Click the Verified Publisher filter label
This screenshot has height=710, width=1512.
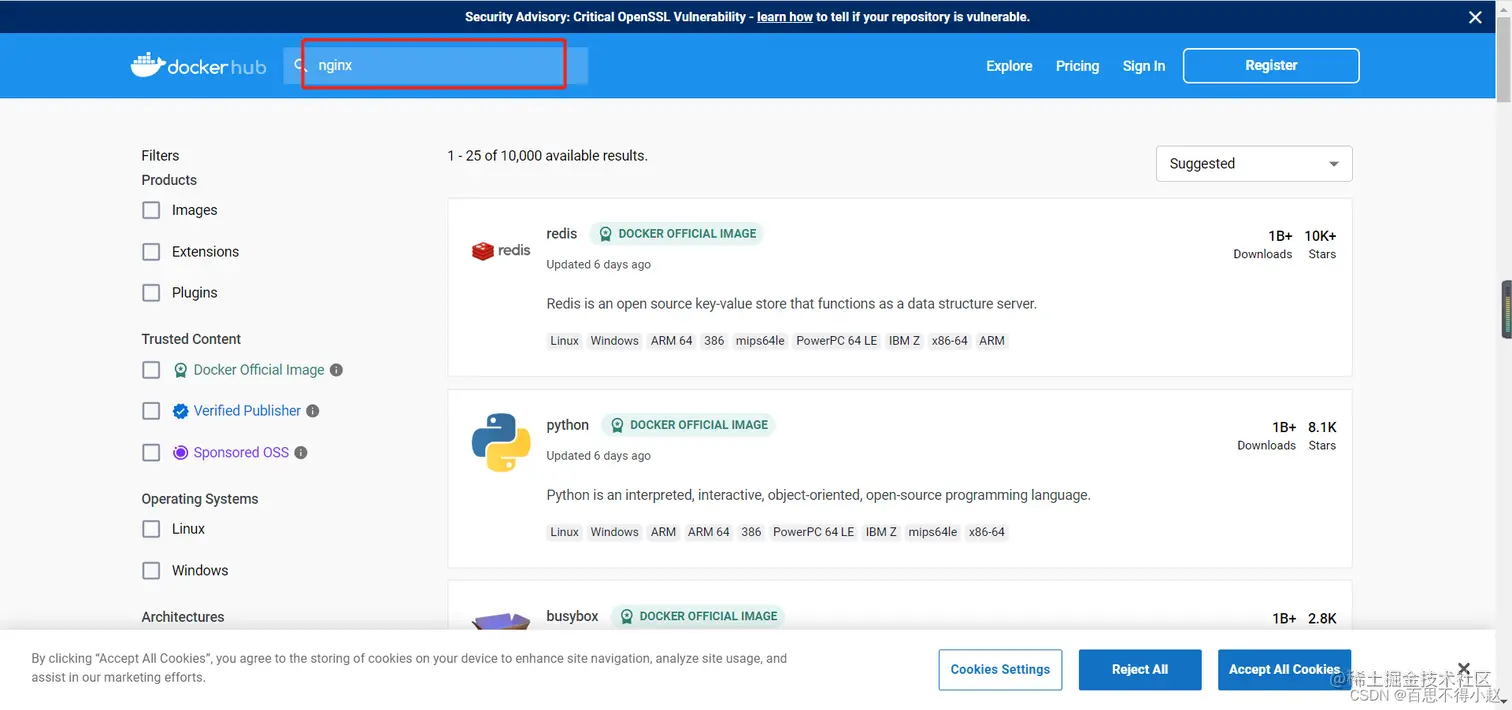(247, 411)
